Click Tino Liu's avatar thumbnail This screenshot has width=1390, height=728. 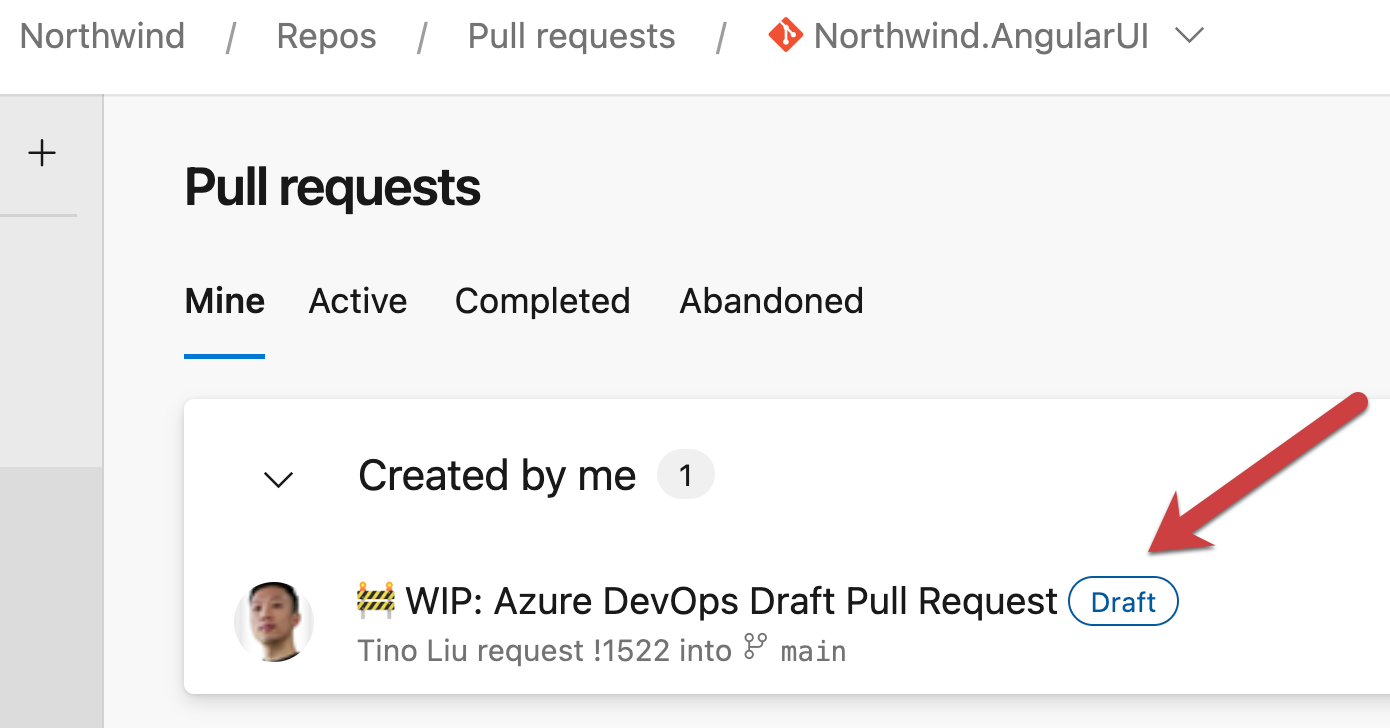274,622
